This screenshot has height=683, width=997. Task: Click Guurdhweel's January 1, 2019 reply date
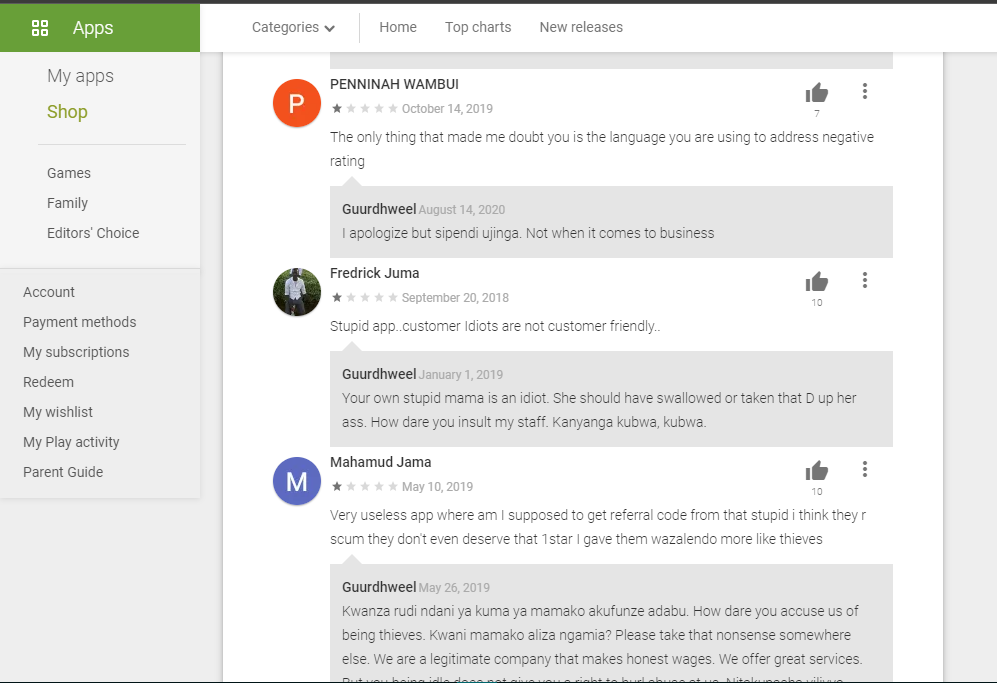pyautogui.click(x=460, y=375)
